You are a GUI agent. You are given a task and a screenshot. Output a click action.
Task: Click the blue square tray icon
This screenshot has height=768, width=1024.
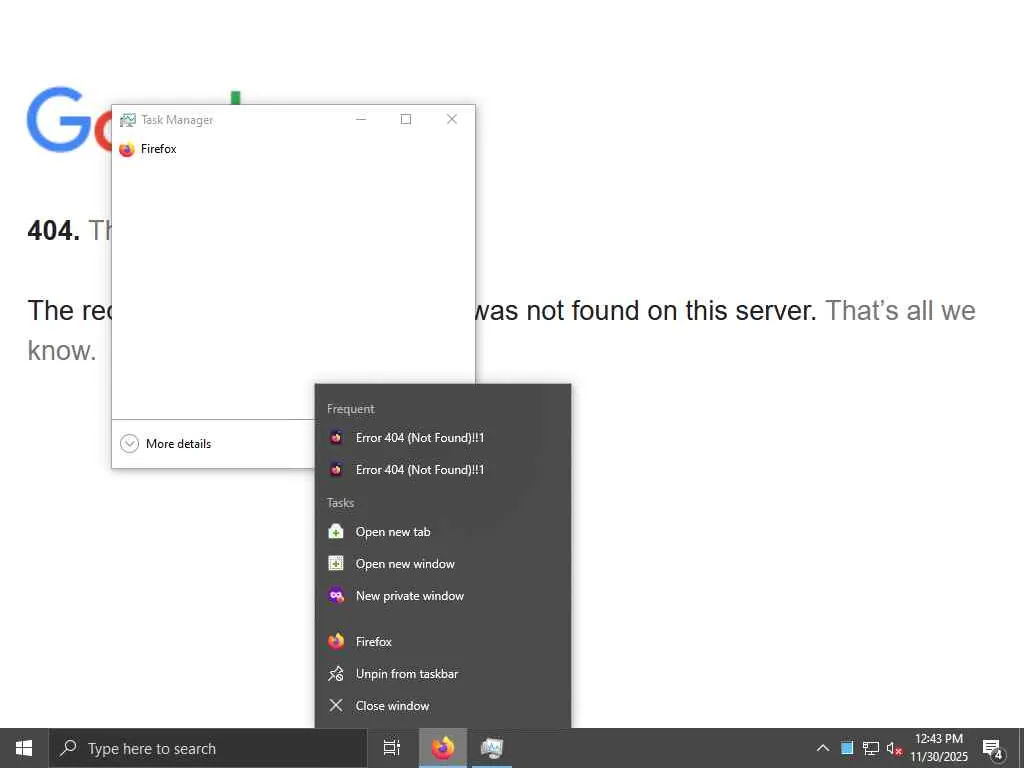click(x=847, y=748)
